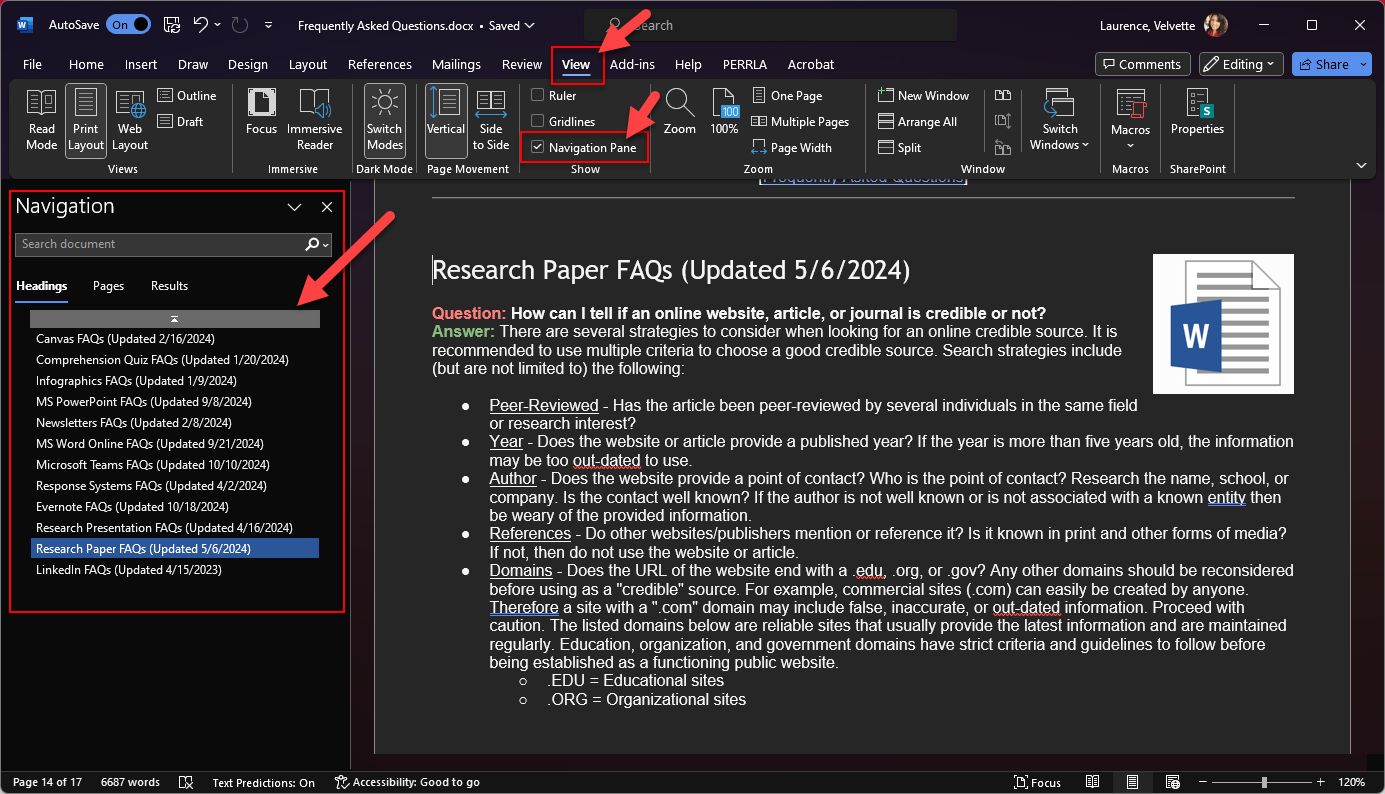
Task: Select Print Layout from status bar
Action: pos(1131,782)
